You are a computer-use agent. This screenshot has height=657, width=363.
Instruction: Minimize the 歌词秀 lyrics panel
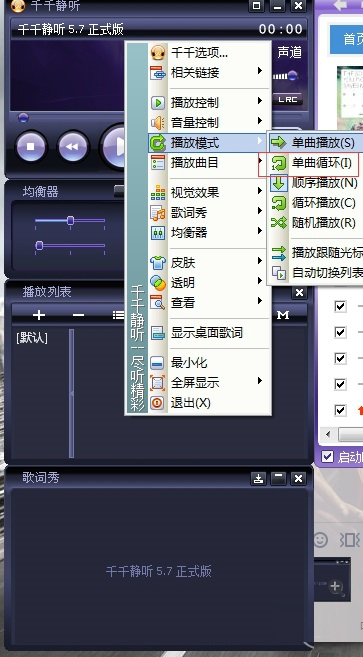coord(278,479)
